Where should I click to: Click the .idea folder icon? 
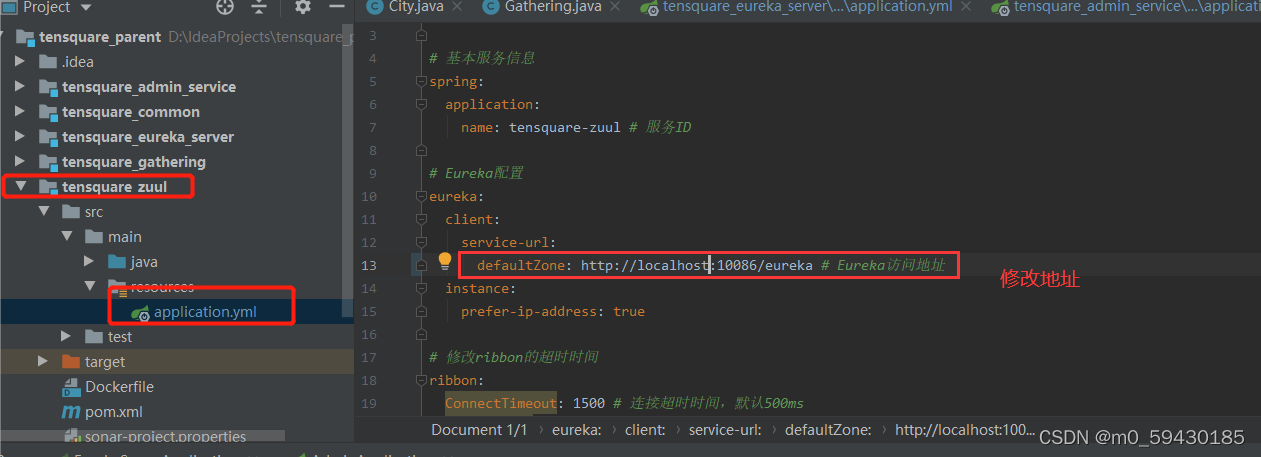coord(48,62)
